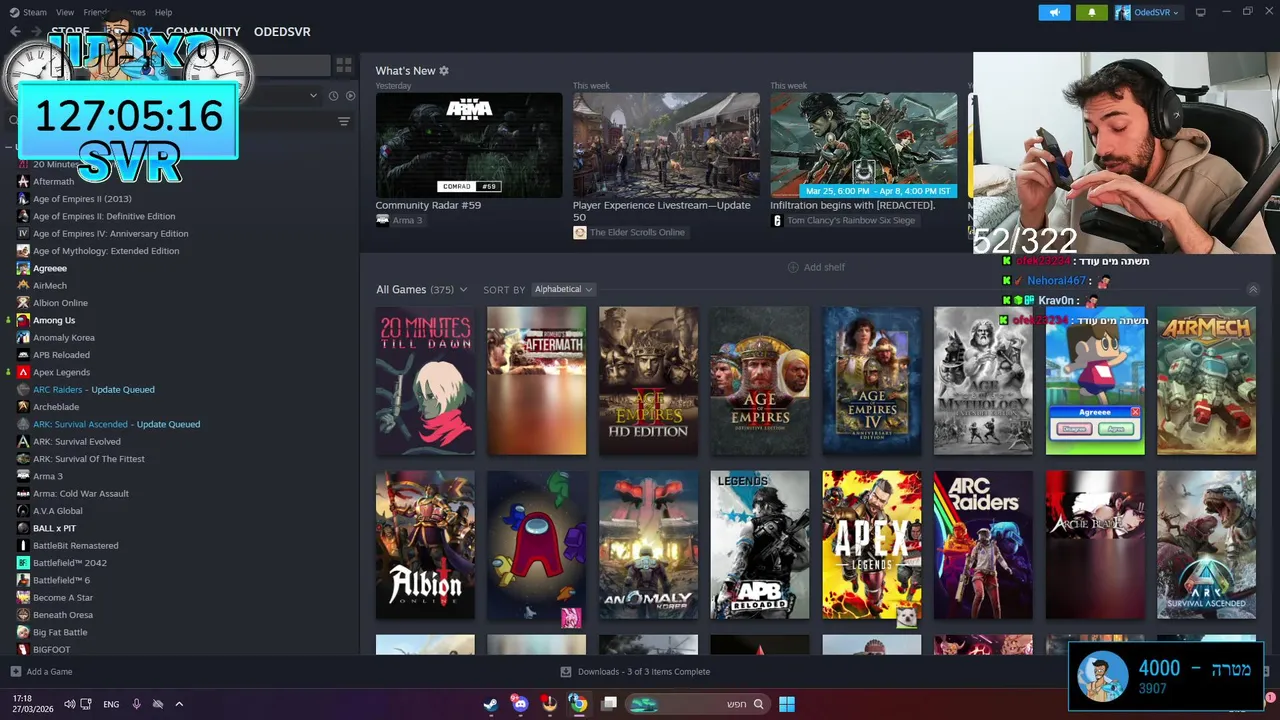1280x720 pixels.
Task: Go to the ODEDSVR profile tab
Action: tap(282, 32)
